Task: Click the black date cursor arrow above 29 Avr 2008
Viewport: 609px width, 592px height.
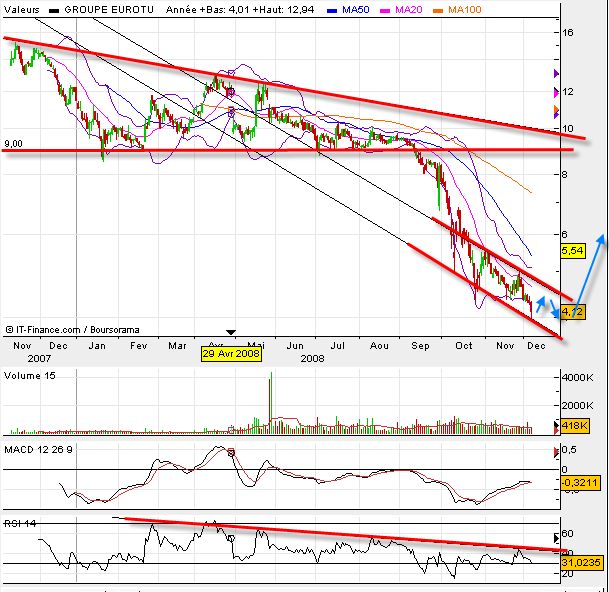Action: point(231,332)
